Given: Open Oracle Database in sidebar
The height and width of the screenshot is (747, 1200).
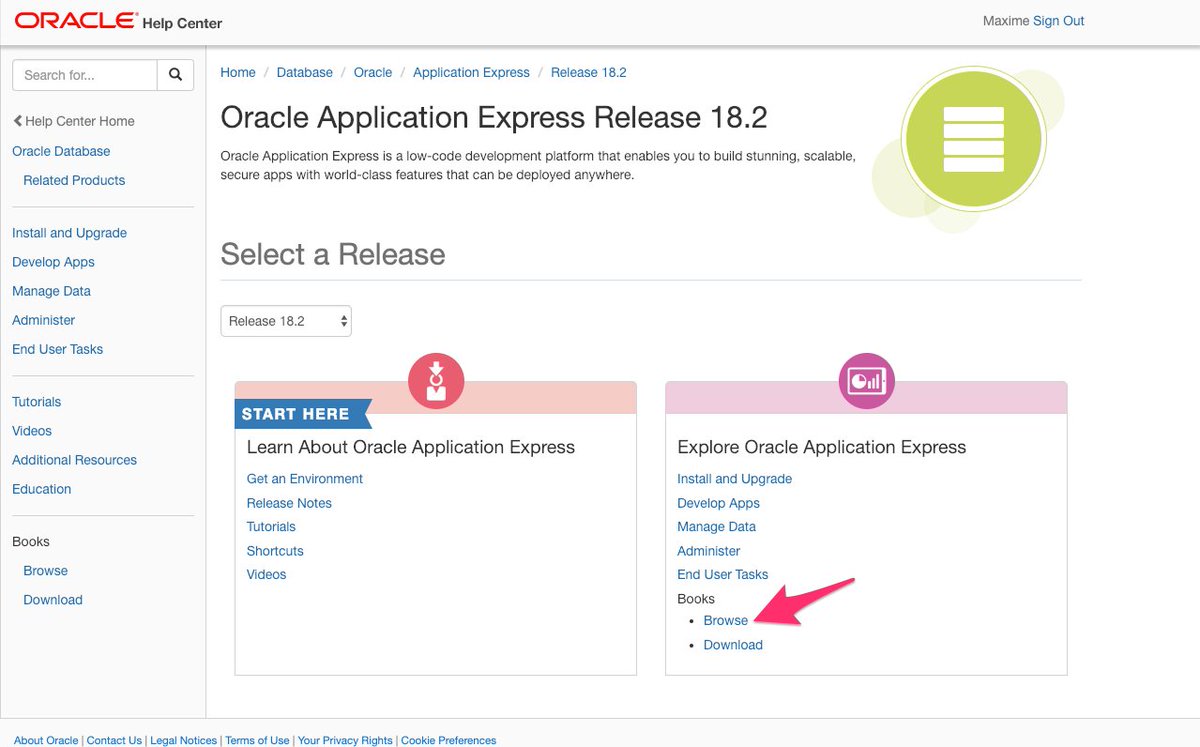Looking at the screenshot, I should [x=61, y=151].
